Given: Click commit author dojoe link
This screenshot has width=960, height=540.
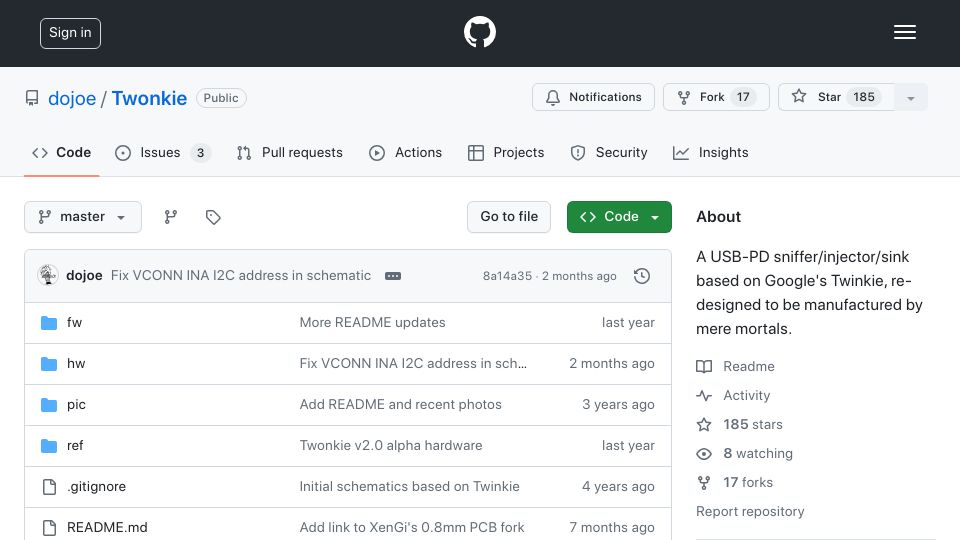Looking at the screenshot, I should point(84,276).
